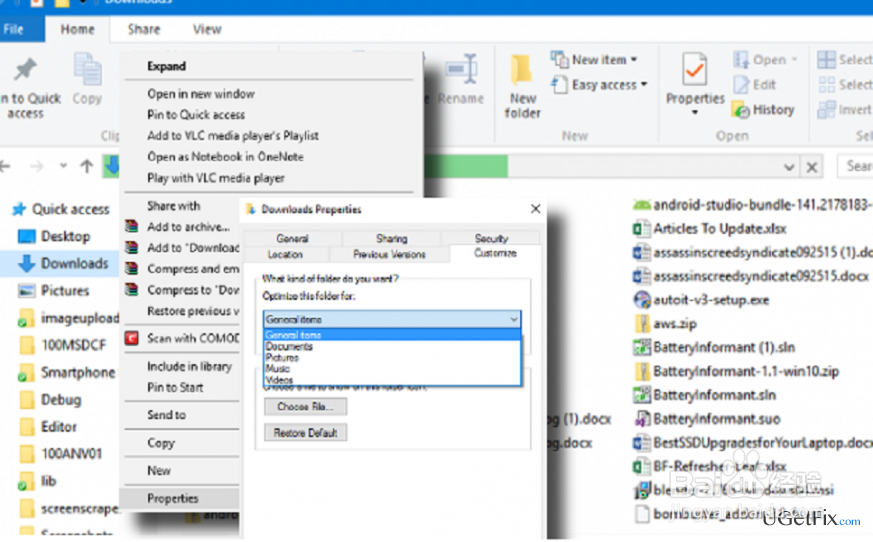Image resolution: width=873 pixels, height=542 pixels.
Task: Open the Previous Versions tab
Action: point(389,255)
